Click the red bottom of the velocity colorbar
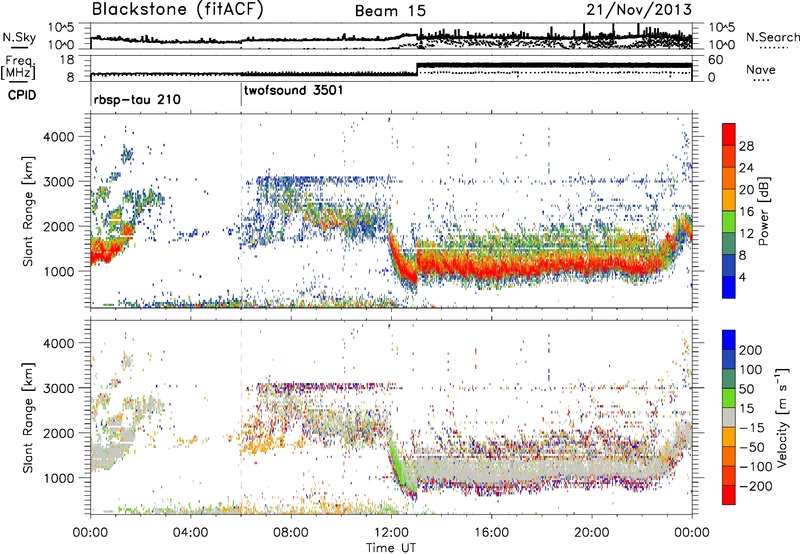Image resolution: width=800 pixels, height=554 pixels. tap(729, 495)
